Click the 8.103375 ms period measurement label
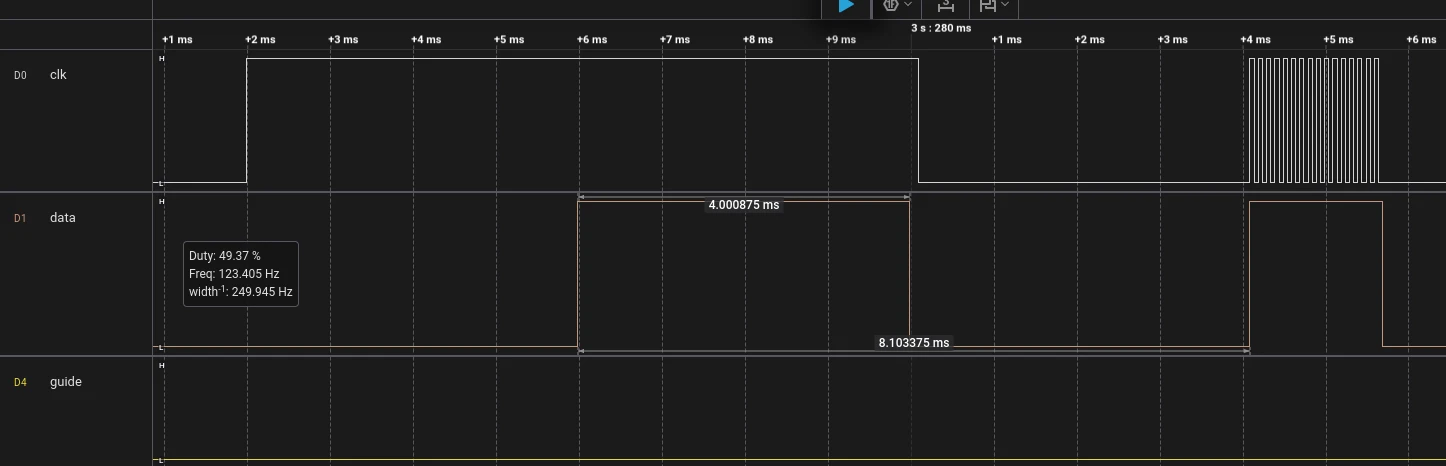Image resolution: width=1446 pixels, height=466 pixels. 913,343
